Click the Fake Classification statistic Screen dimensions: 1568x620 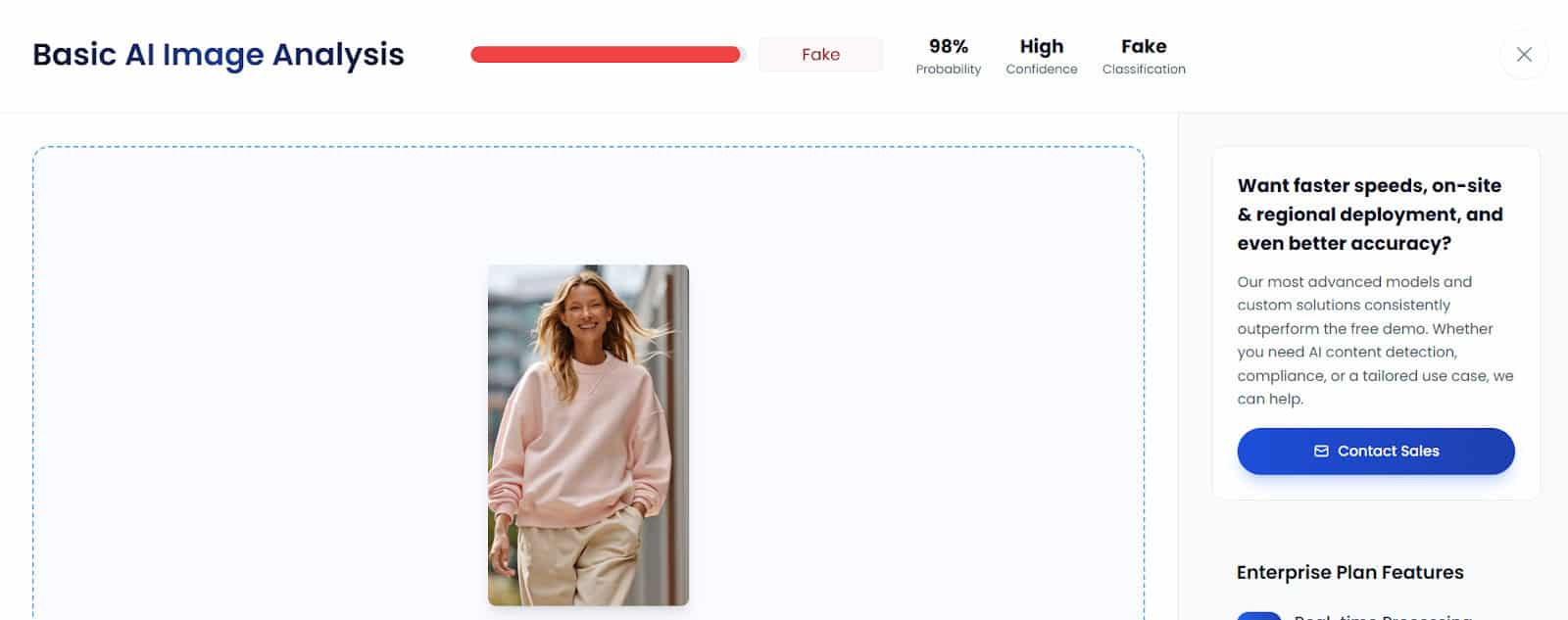tap(1144, 56)
